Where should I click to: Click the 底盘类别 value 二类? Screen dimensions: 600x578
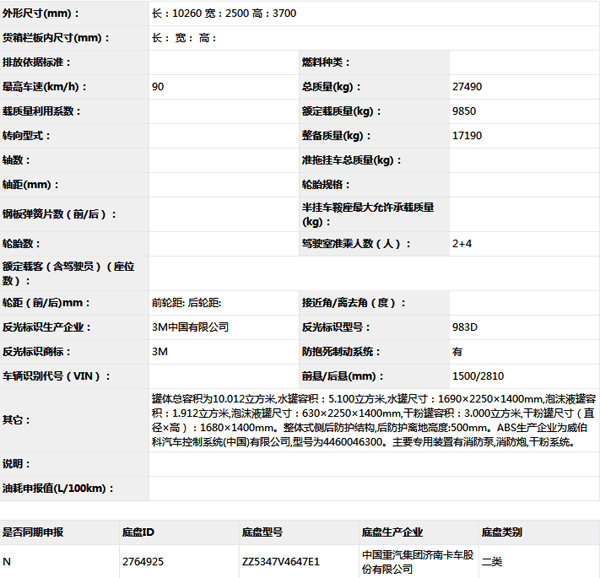[494, 561]
